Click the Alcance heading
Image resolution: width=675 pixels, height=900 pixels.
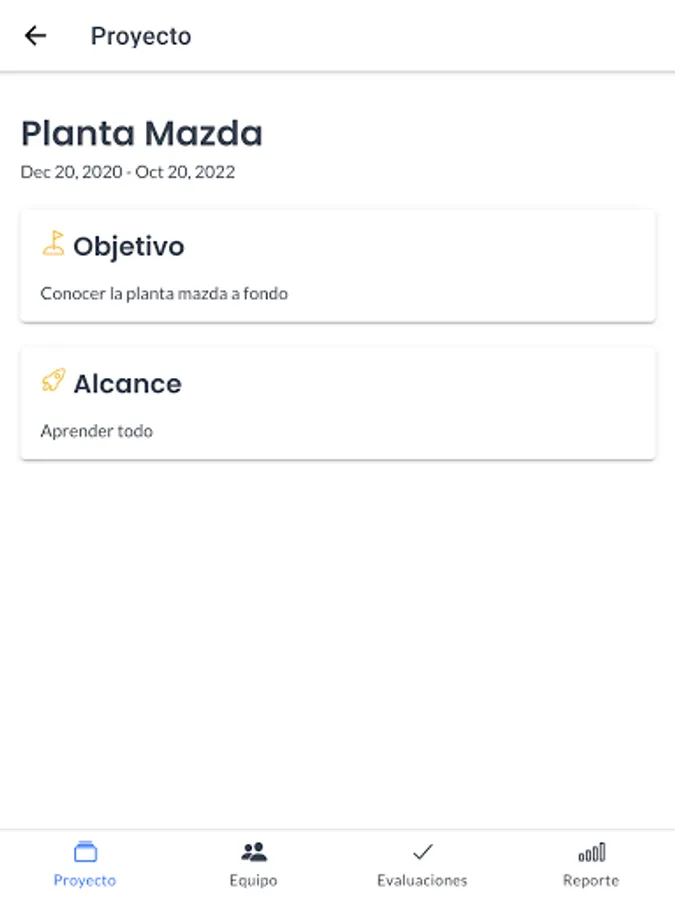pos(127,384)
